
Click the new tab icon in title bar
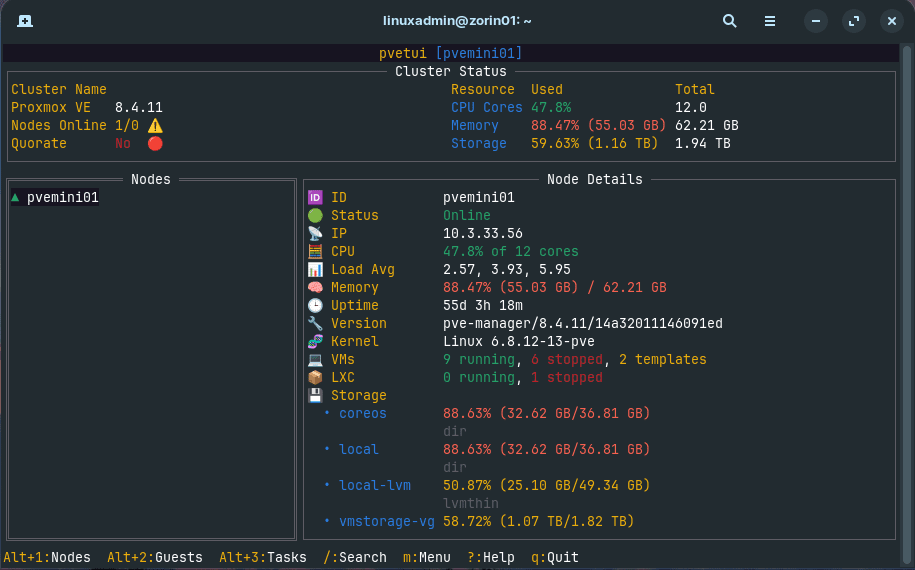[x=25, y=21]
